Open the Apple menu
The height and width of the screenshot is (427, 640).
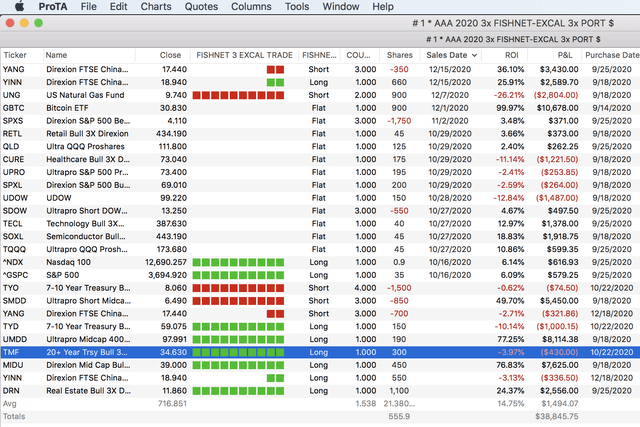pos(19,6)
